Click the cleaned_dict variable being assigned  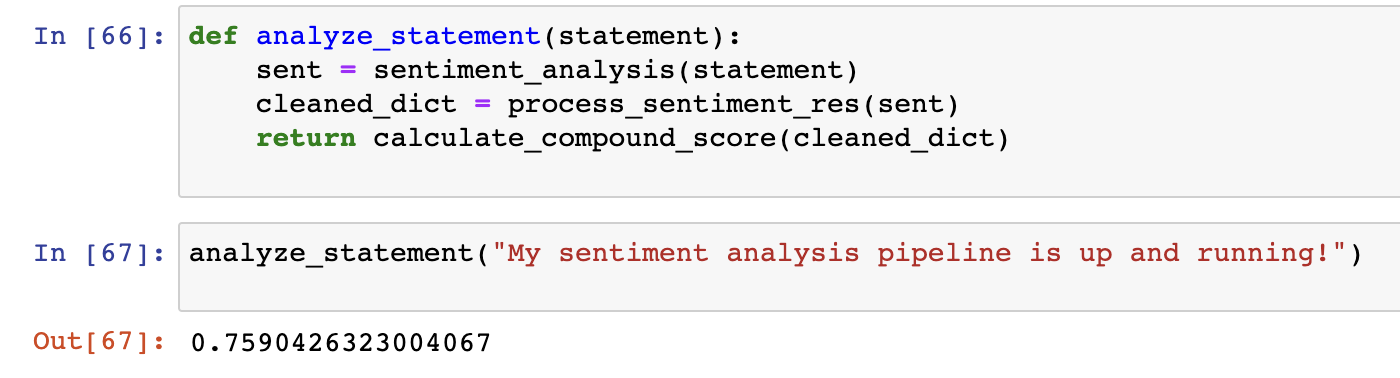pos(356,104)
